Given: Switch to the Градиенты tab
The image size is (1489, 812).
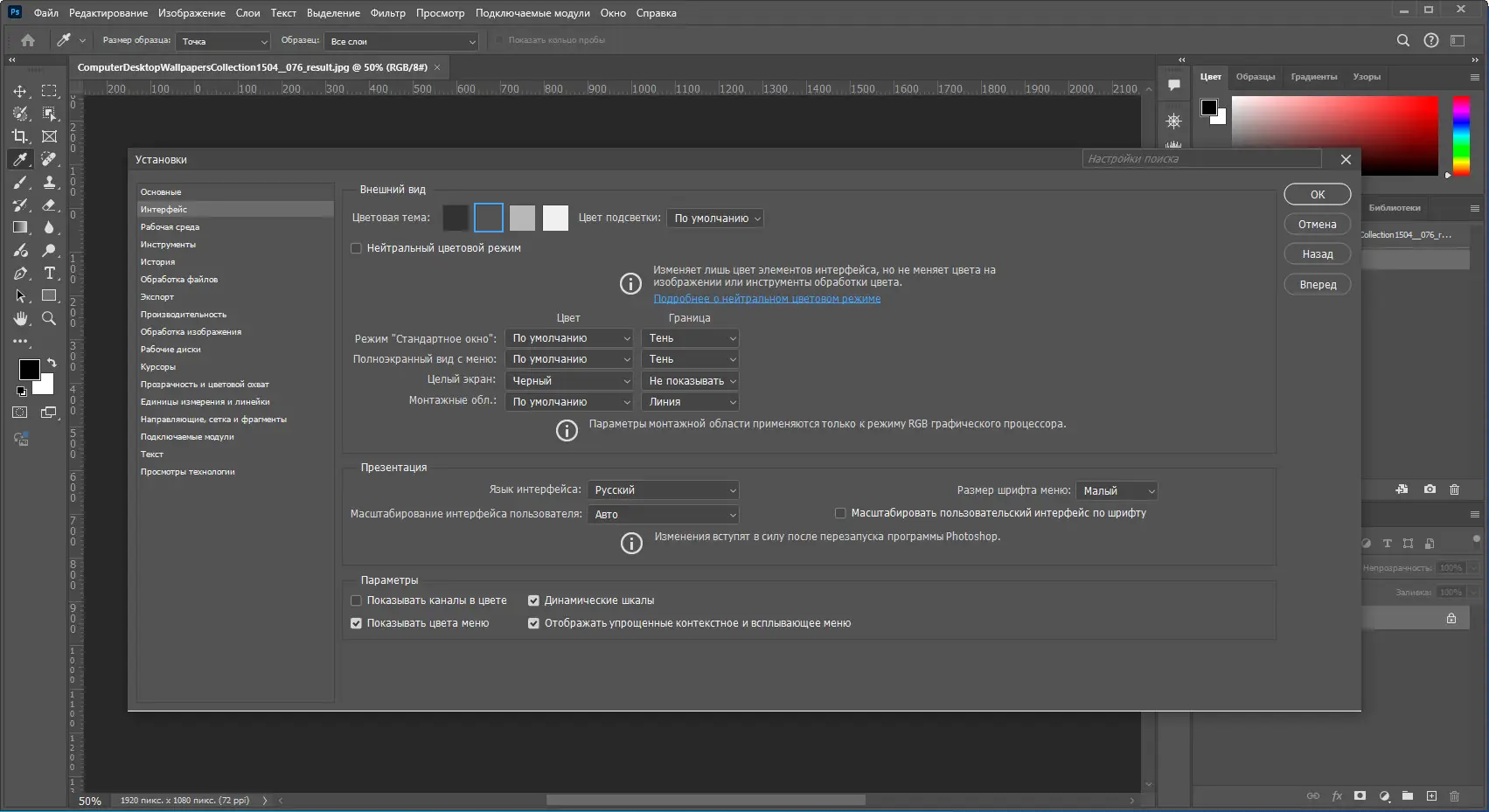Looking at the screenshot, I should point(1314,77).
